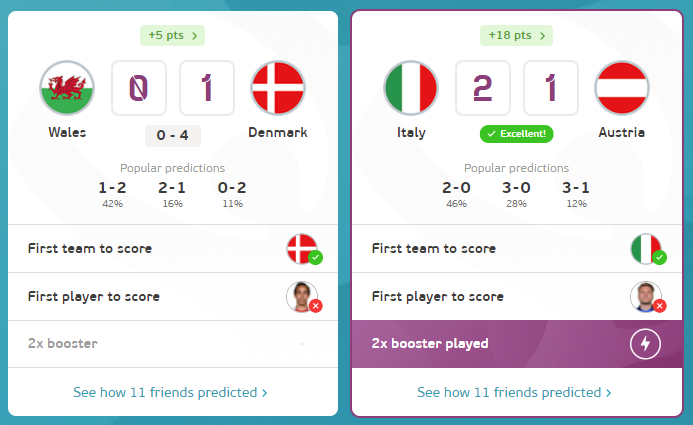
Task: Click the Wales dragon flag icon
Action: point(67,88)
